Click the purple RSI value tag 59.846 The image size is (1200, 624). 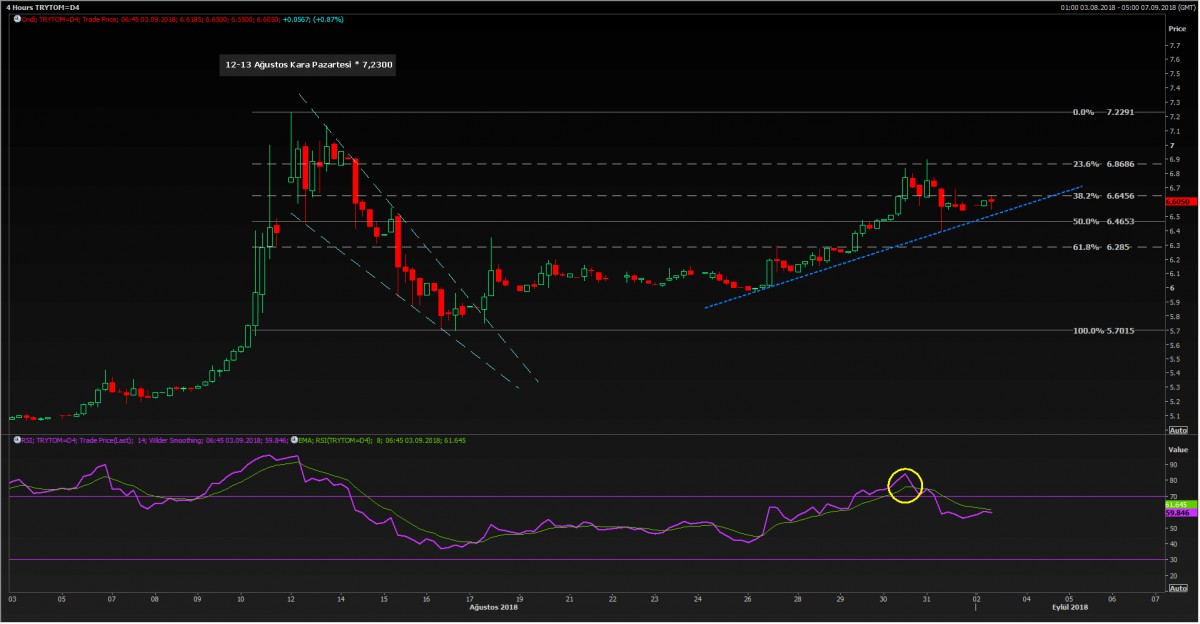[x=1177, y=513]
